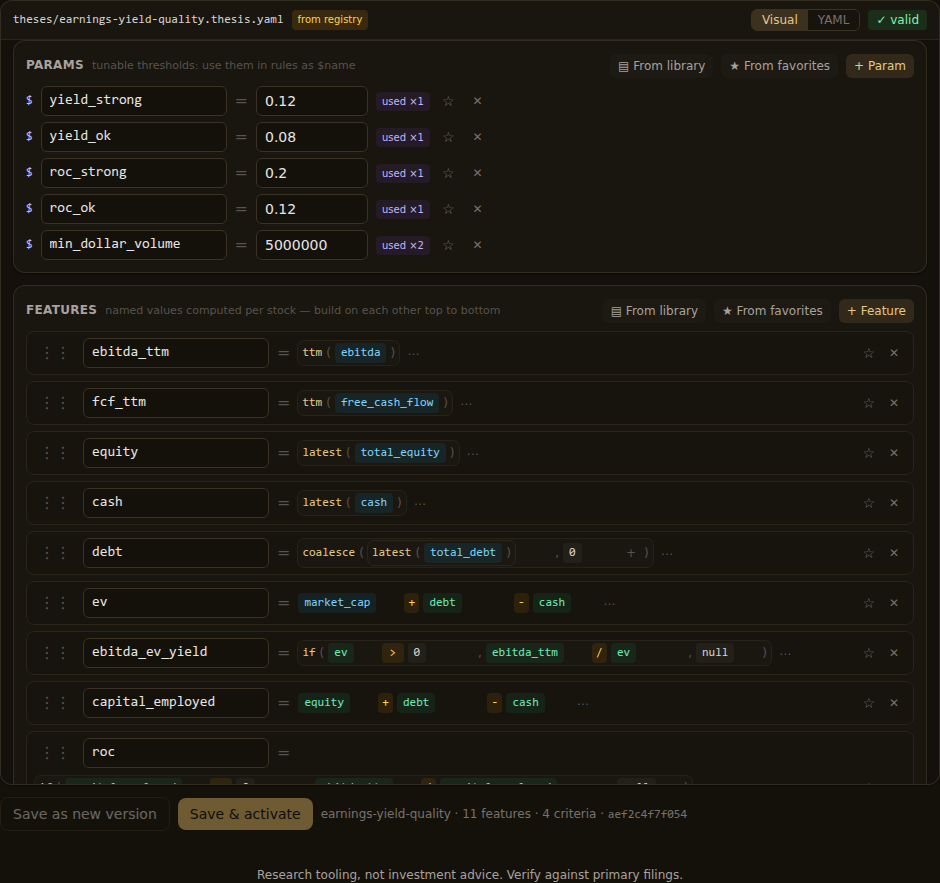Expand ellipsis after fcf_ttm expression
940x883 pixels.
click(466, 403)
